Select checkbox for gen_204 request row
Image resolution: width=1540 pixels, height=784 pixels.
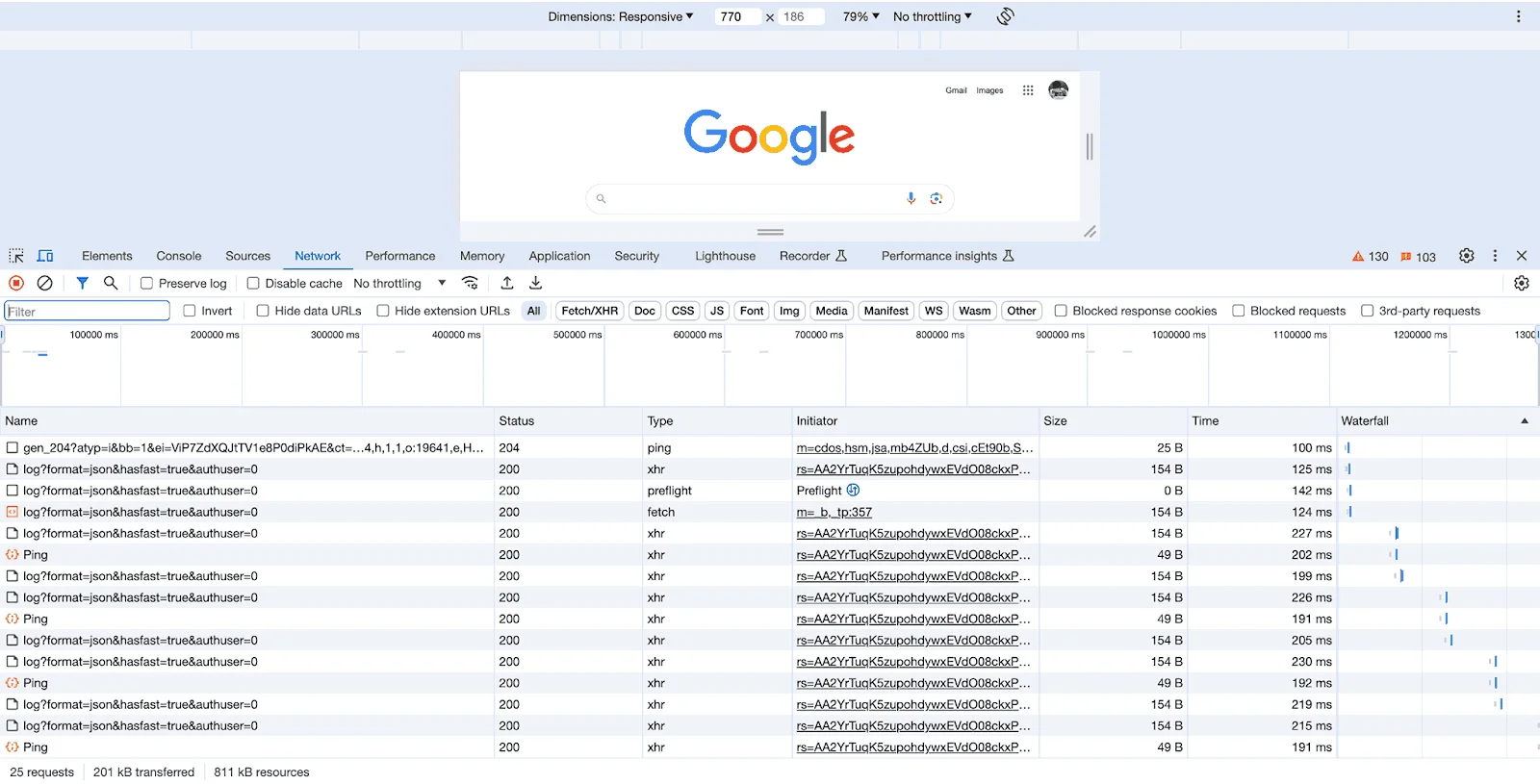pyautogui.click(x=13, y=447)
